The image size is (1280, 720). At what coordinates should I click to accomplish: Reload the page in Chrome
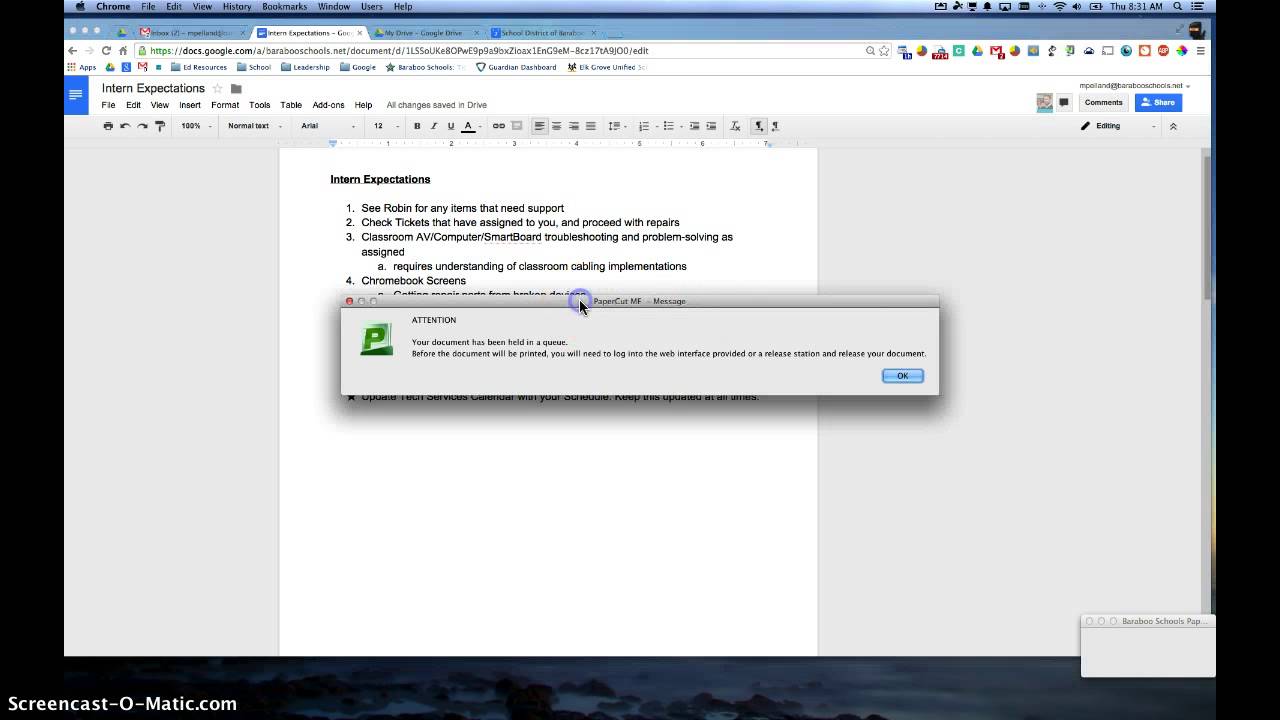point(106,51)
